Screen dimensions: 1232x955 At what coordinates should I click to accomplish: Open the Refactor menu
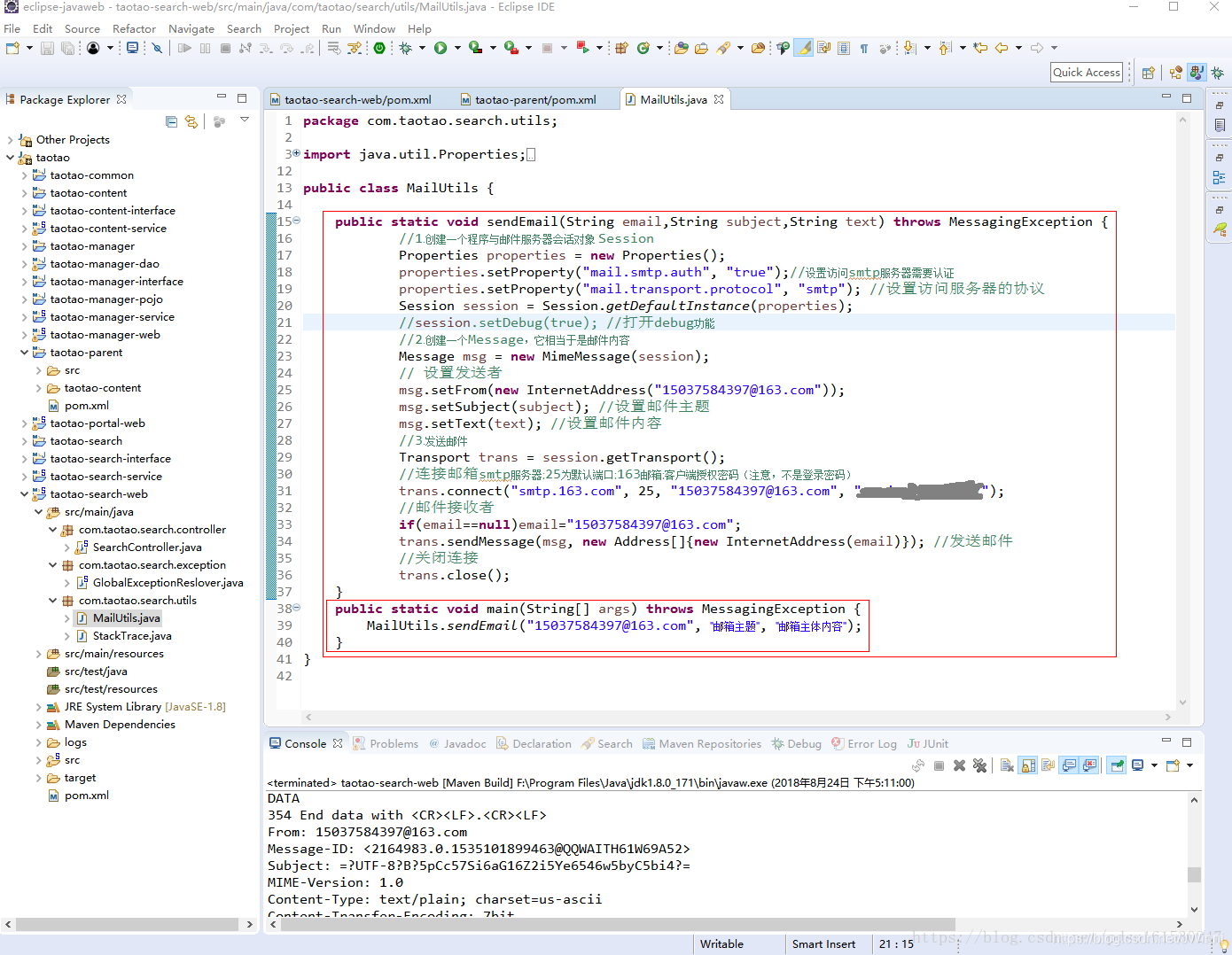pyautogui.click(x=134, y=28)
